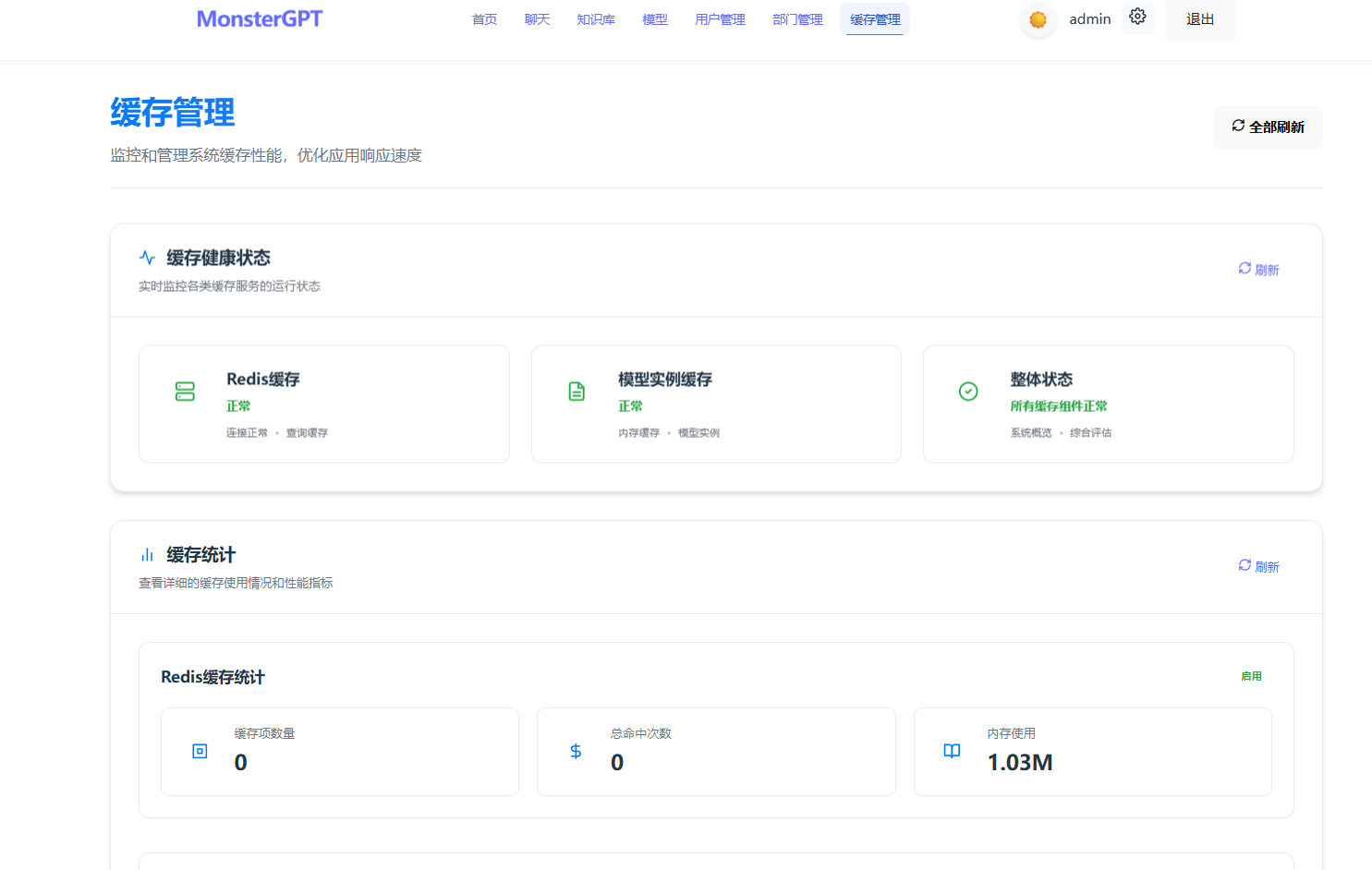Click the 整体状态 check-circle icon

(x=968, y=392)
